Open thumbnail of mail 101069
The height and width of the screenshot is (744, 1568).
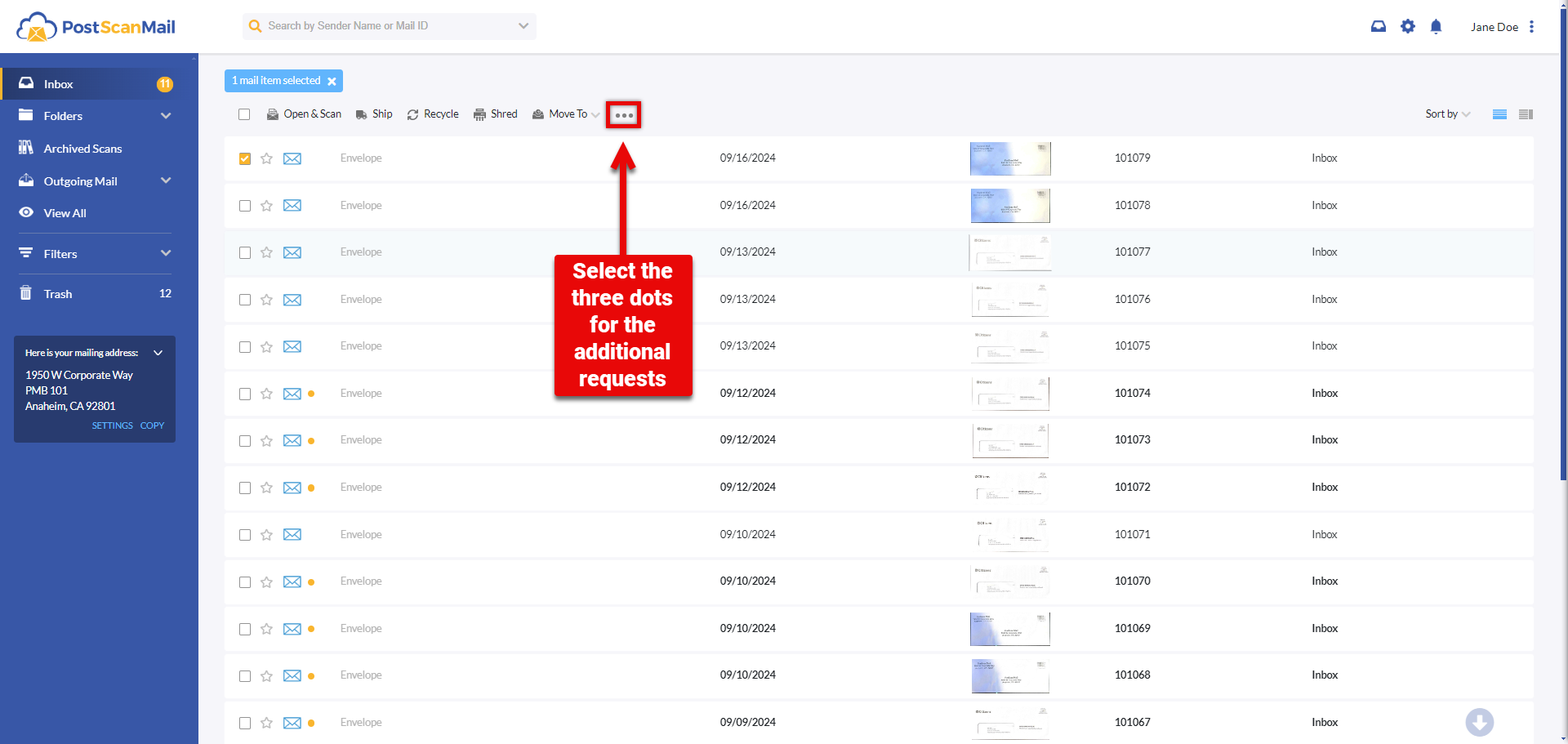(1010, 629)
